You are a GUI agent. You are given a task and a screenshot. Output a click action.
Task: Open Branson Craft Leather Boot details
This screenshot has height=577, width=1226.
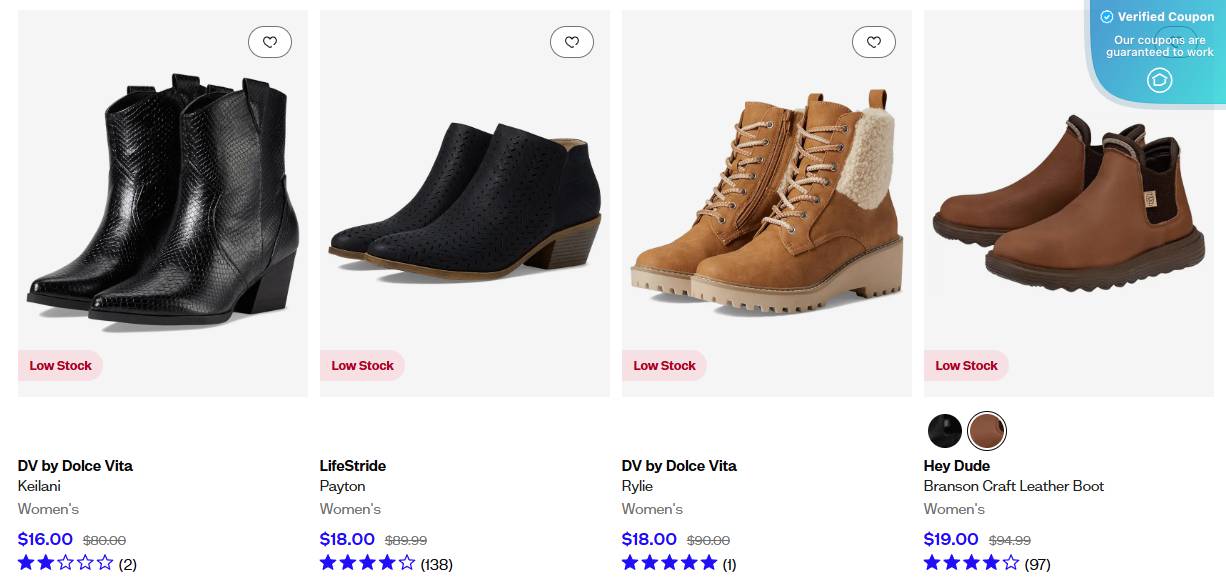1013,486
